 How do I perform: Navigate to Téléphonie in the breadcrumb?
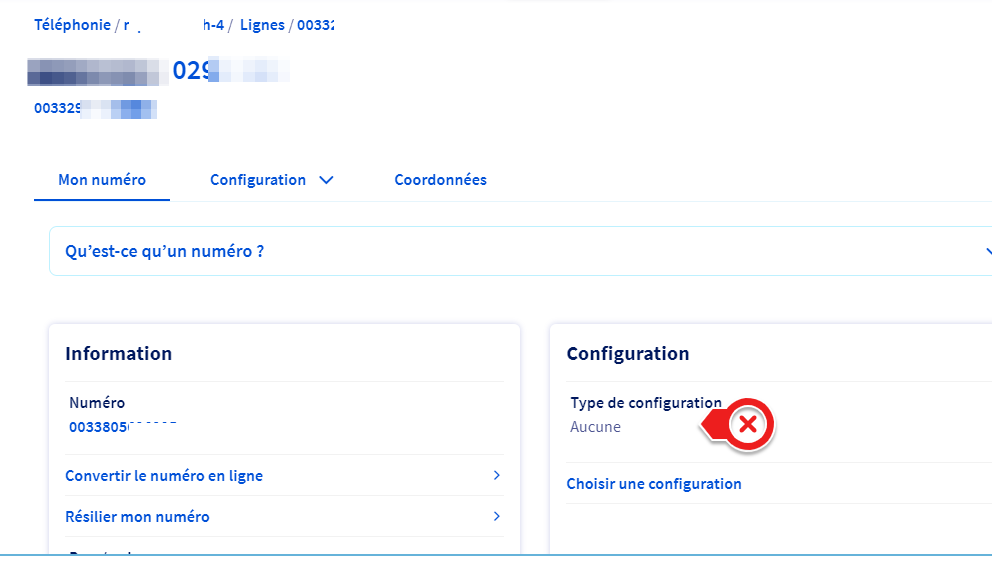72,25
